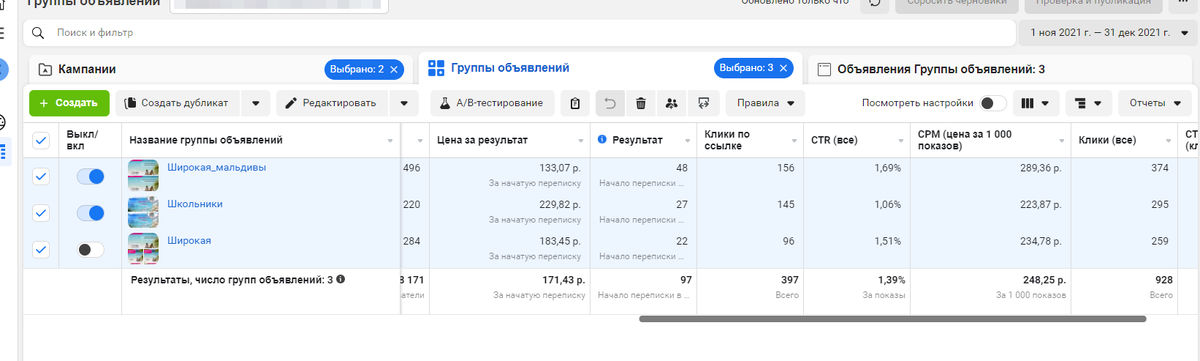
Task: Toggle the 'Посмотреть настройки' switch
Action: click(993, 103)
